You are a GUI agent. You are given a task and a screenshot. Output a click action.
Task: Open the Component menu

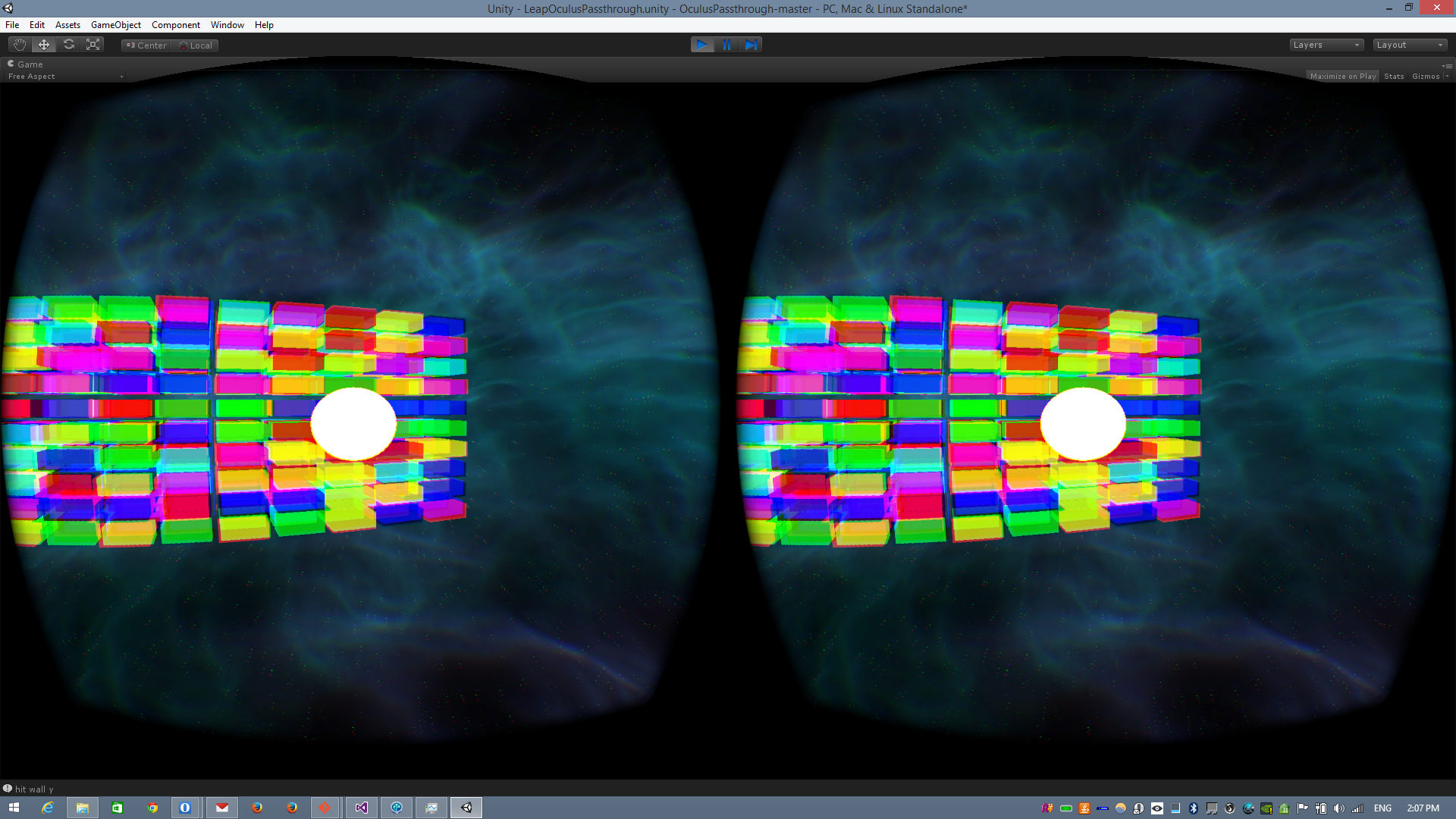[x=175, y=25]
